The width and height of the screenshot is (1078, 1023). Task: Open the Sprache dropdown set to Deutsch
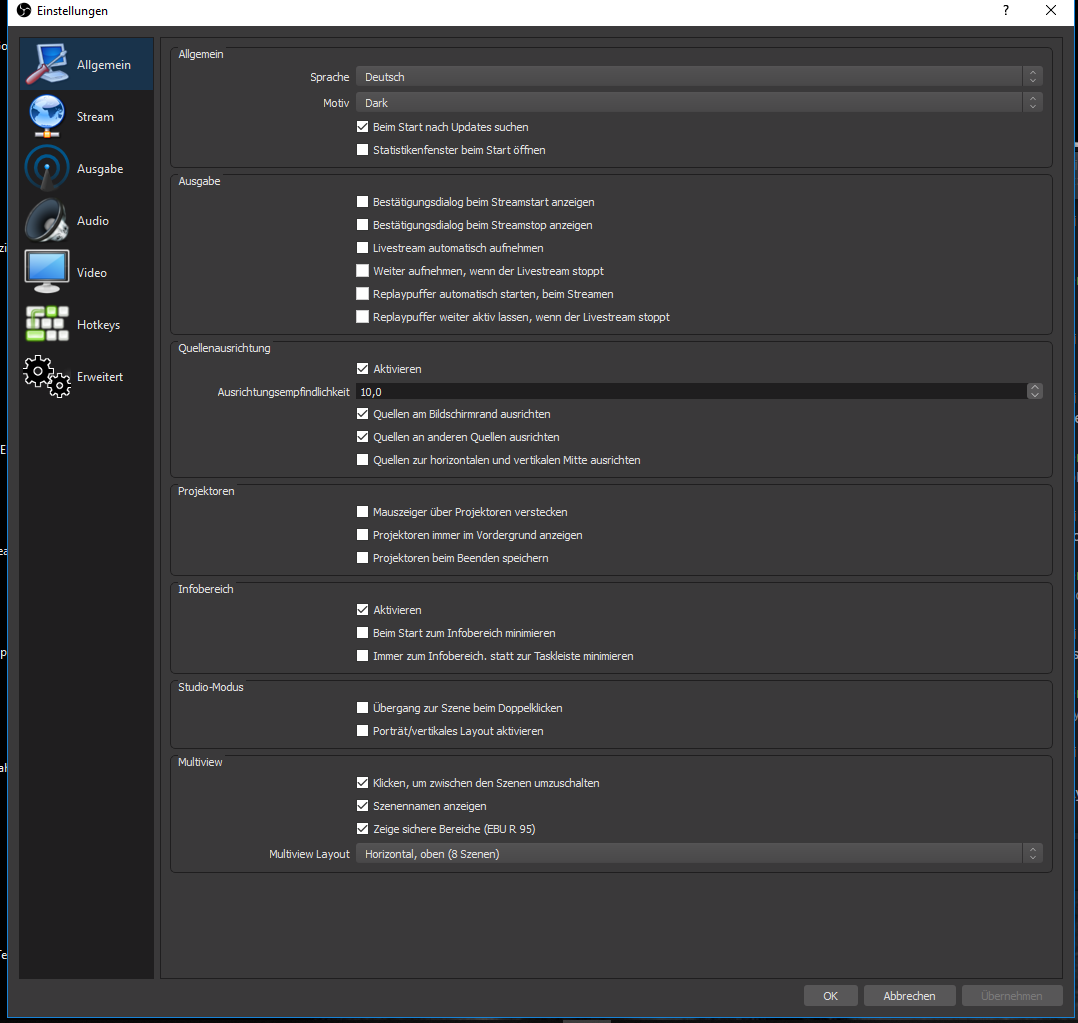pyautogui.click(x=699, y=76)
